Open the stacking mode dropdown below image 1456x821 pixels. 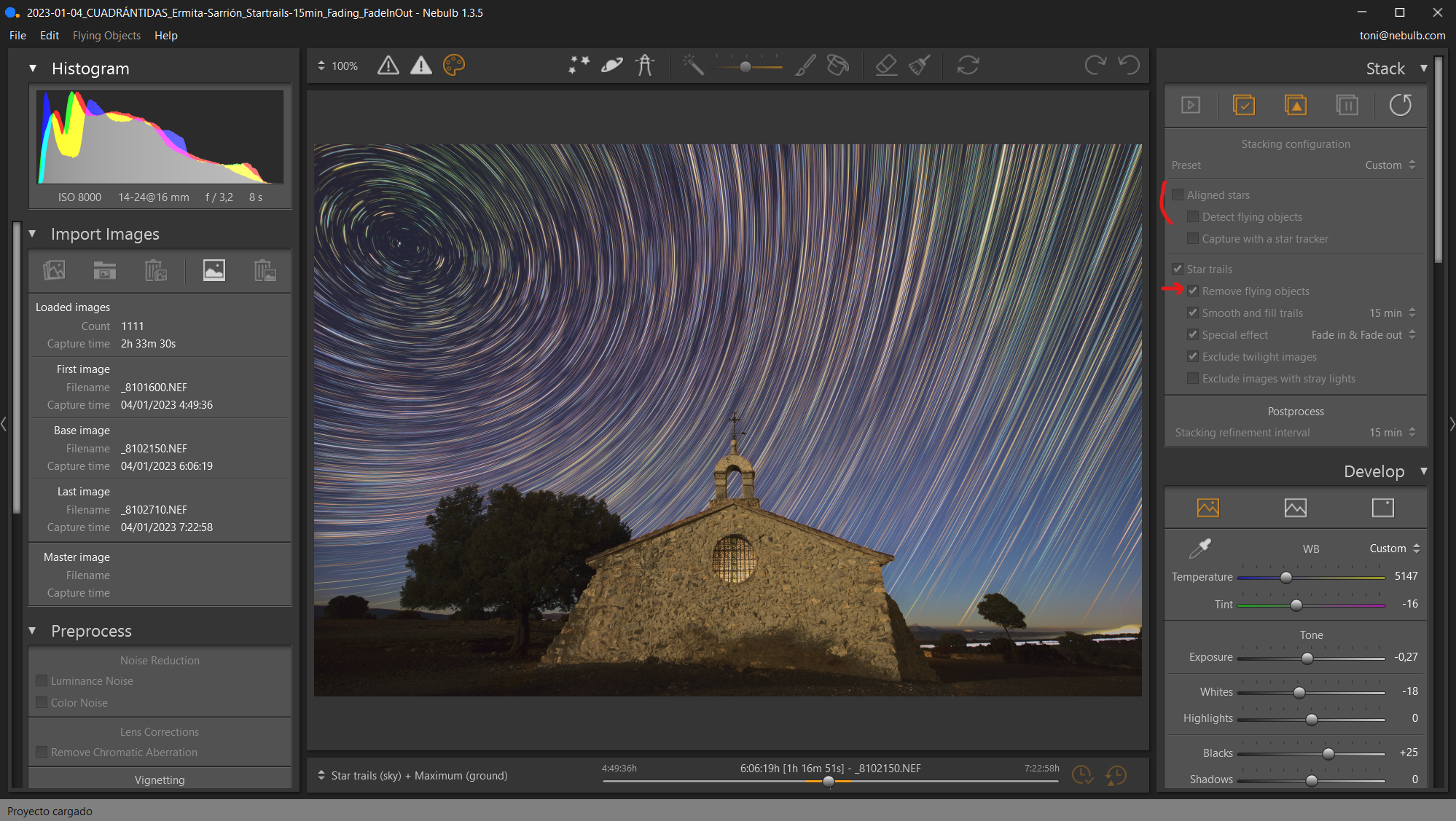coord(412,776)
